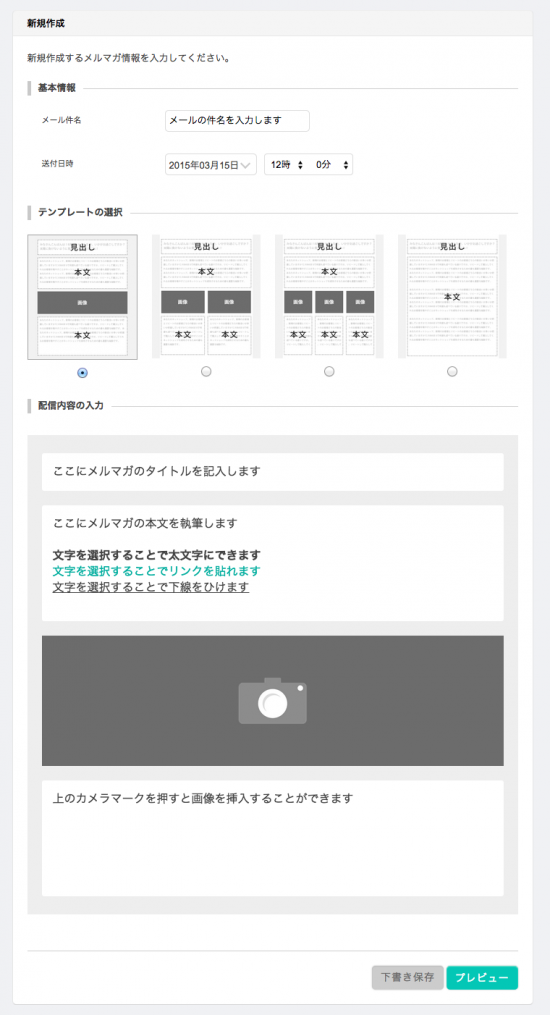550x1015 pixels.
Task: Open the 0分 minute selector
Action: 331,164
